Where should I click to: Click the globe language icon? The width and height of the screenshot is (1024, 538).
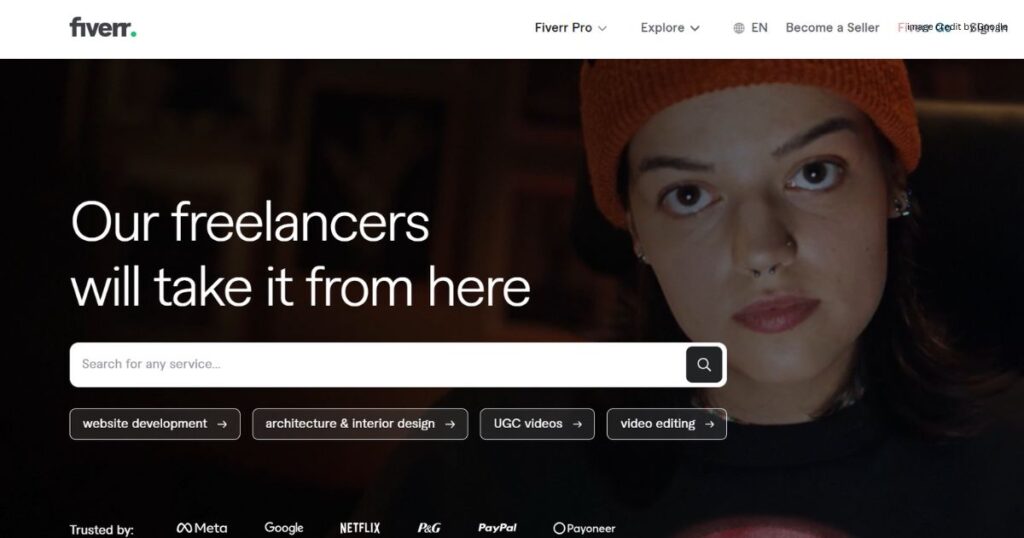[x=739, y=28]
